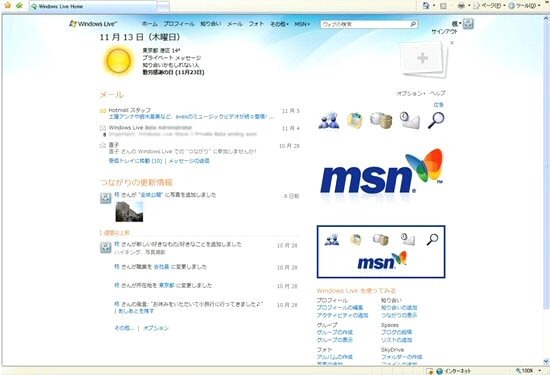550x375 pixels.
Task: Click envelope icon beside Windows Live mail
Action: point(103,128)
